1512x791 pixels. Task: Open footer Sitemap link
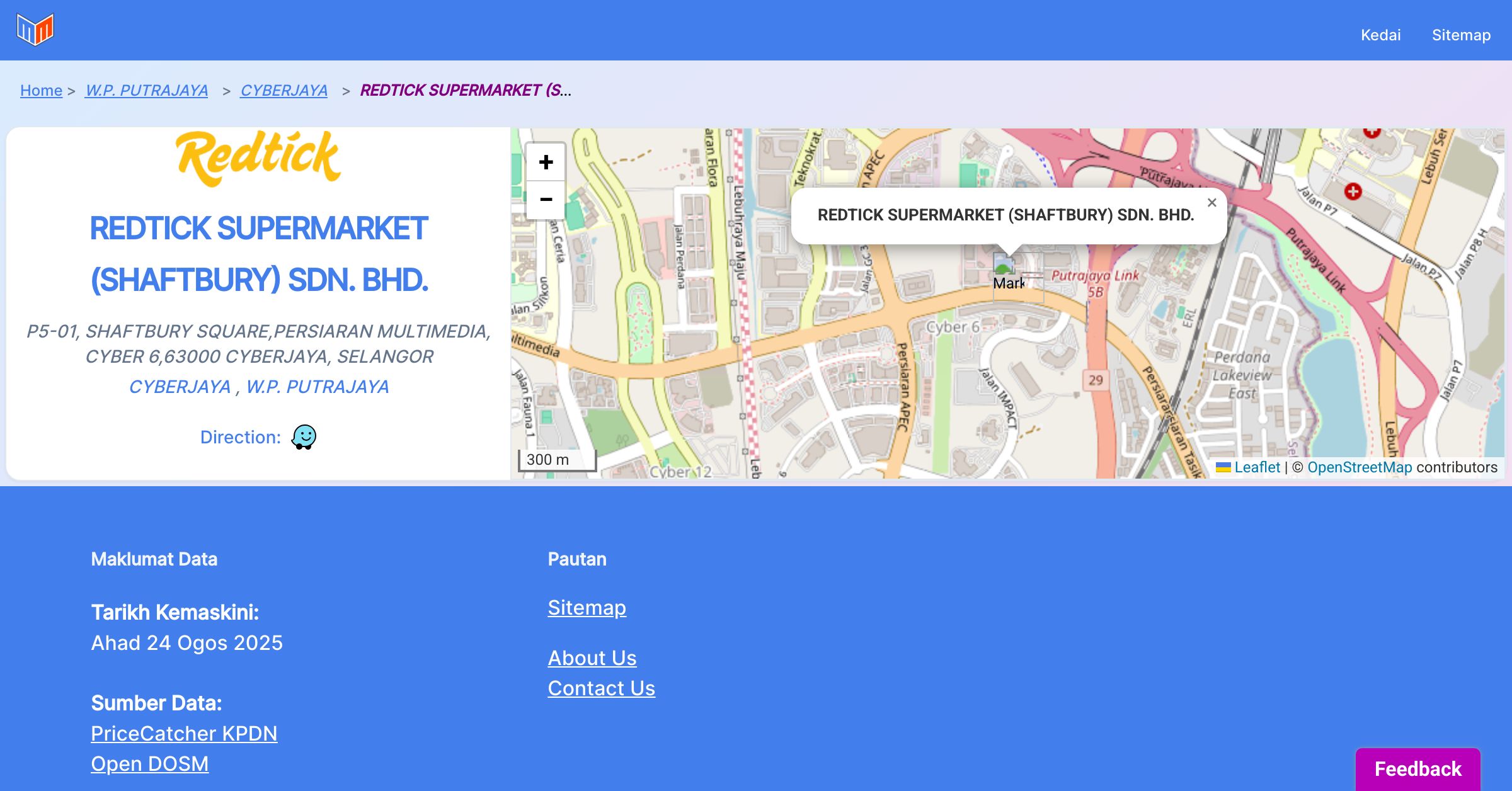click(x=587, y=607)
